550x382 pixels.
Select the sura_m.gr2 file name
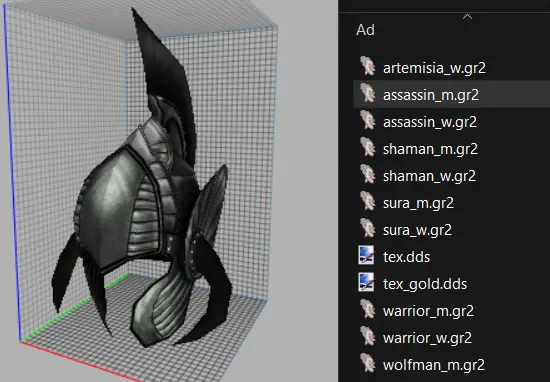[418, 203]
